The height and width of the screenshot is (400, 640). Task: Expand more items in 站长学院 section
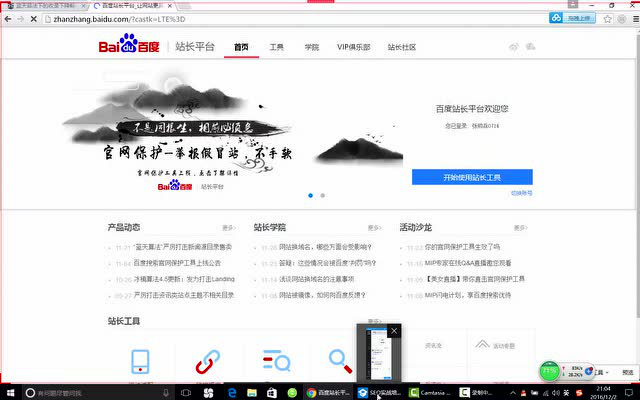374,228
